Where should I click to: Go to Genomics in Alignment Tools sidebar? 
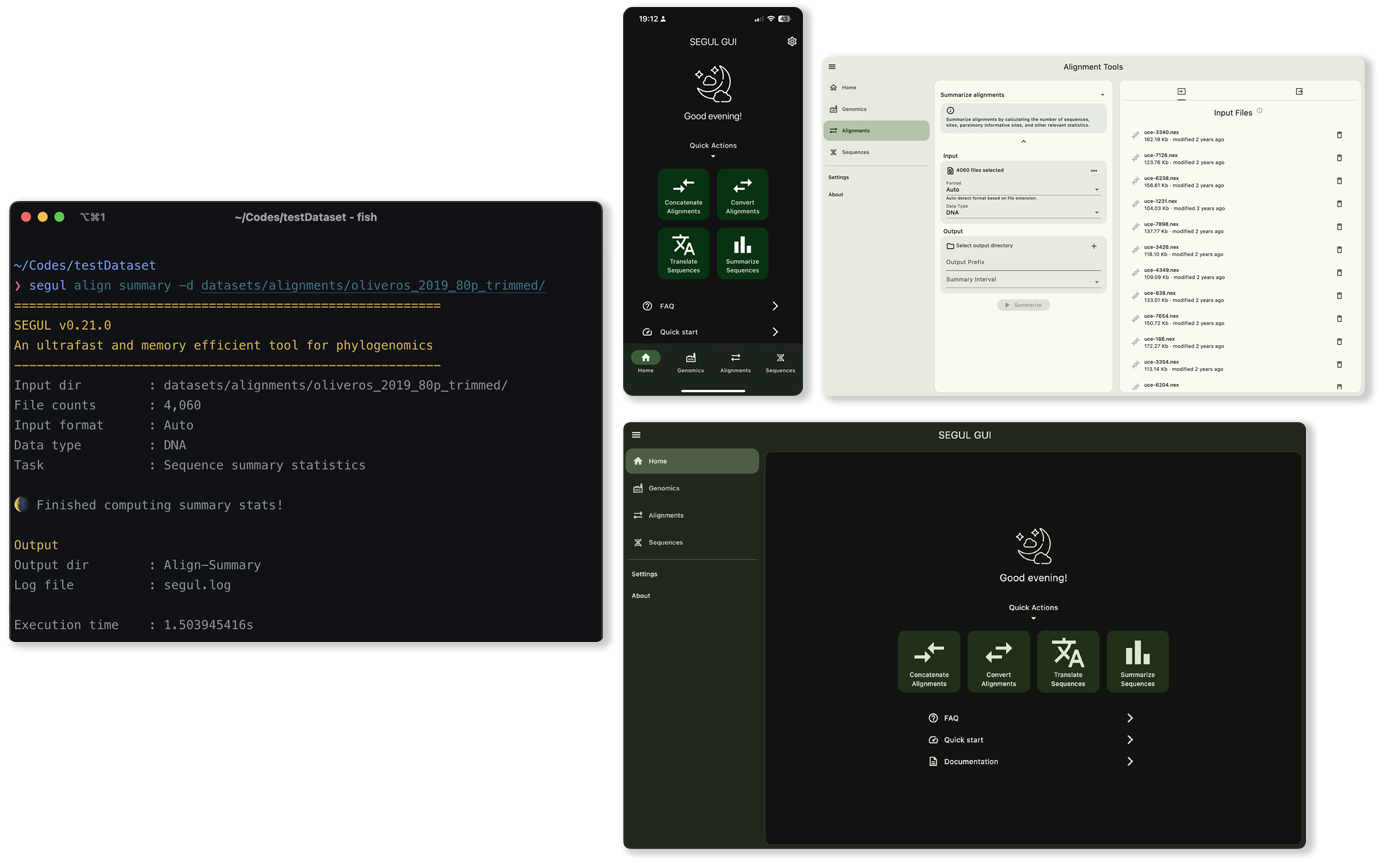pos(877,109)
